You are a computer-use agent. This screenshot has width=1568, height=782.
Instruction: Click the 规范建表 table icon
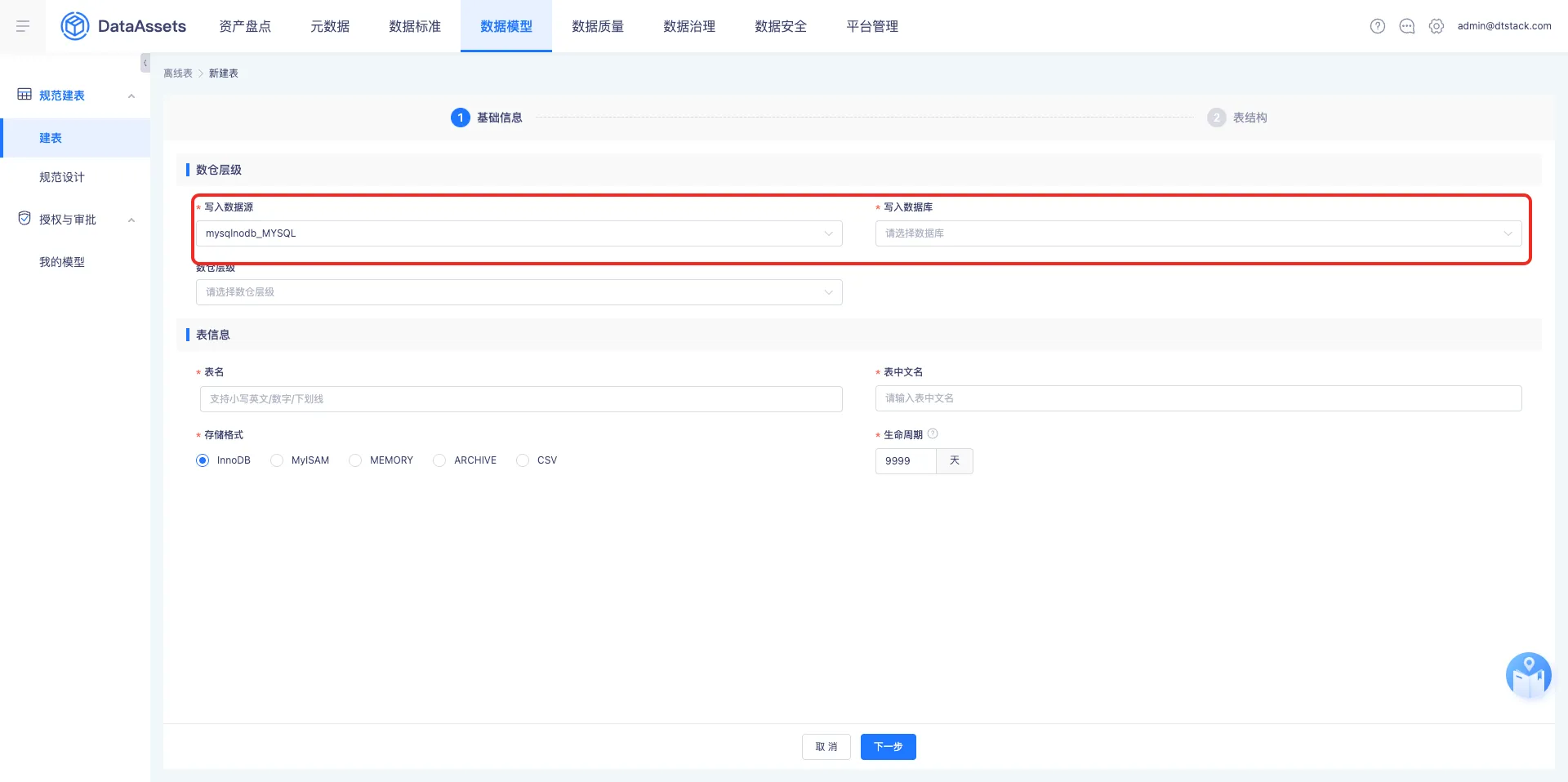24,95
